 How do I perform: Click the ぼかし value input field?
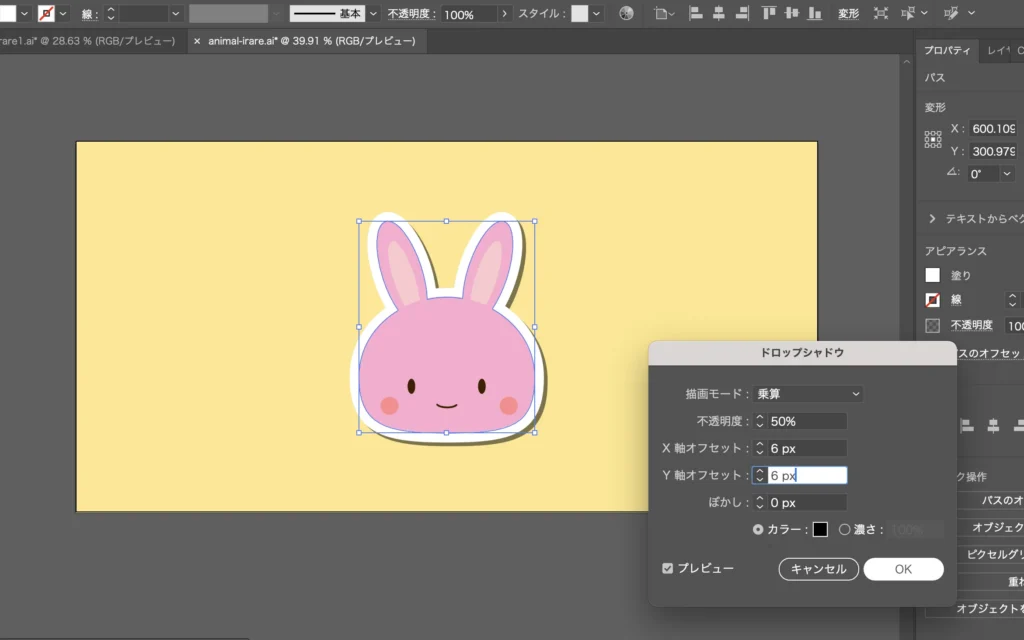click(807, 502)
